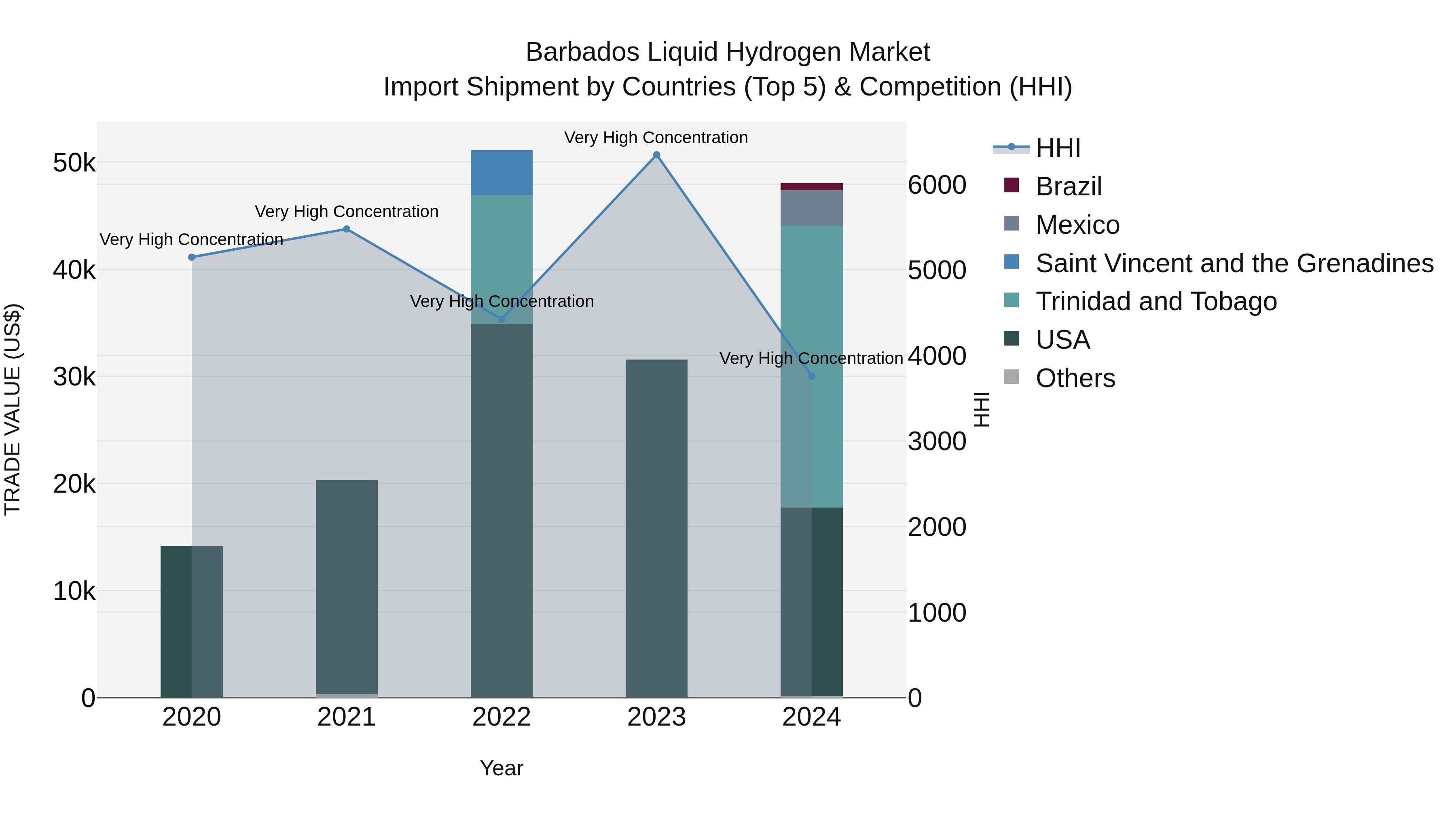Click the 2023 Very High Concentration annotation
Screen dimensions: 1456x819
(656, 138)
